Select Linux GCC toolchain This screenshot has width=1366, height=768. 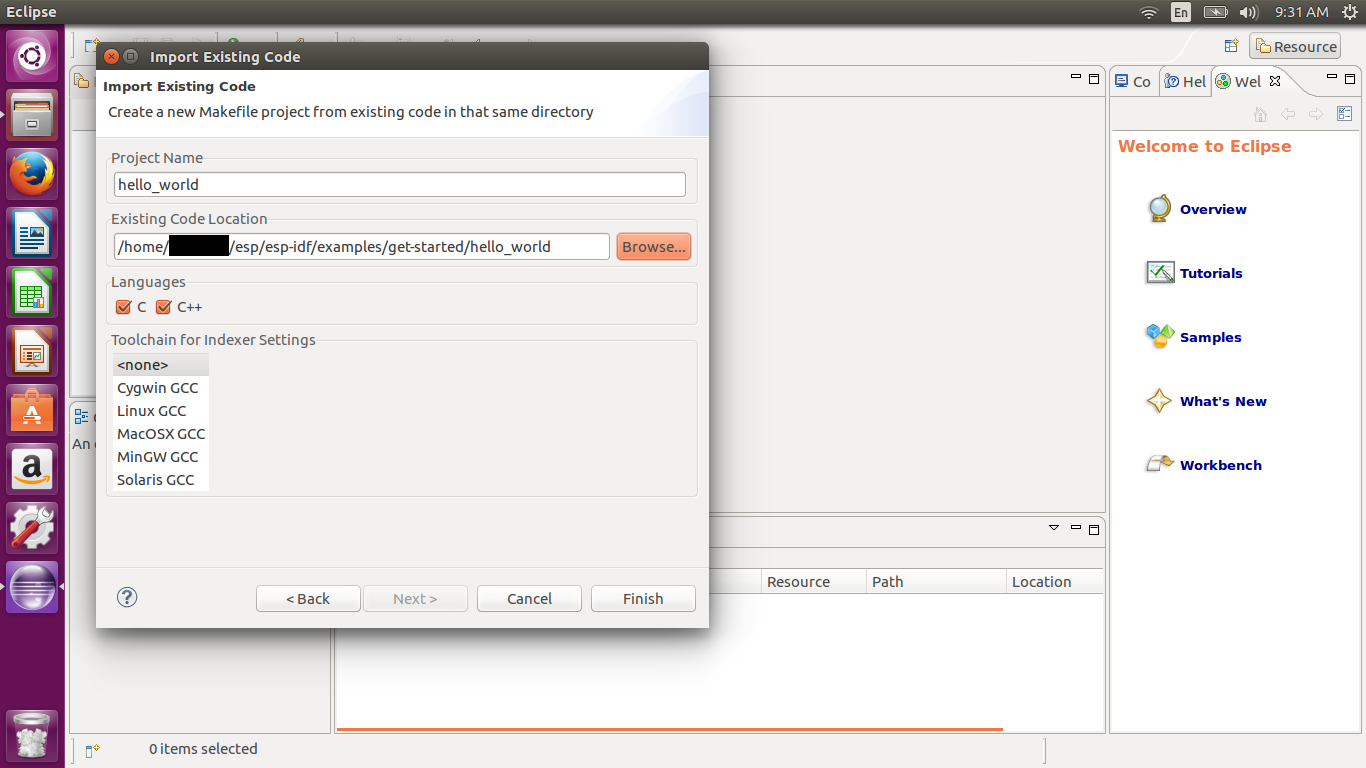(x=161, y=411)
